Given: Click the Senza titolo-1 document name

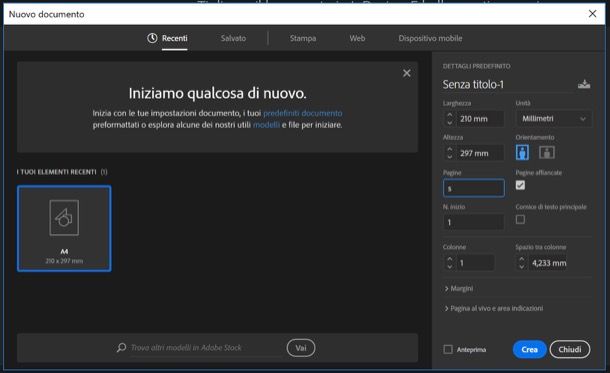Looking at the screenshot, I should pos(473,84).
